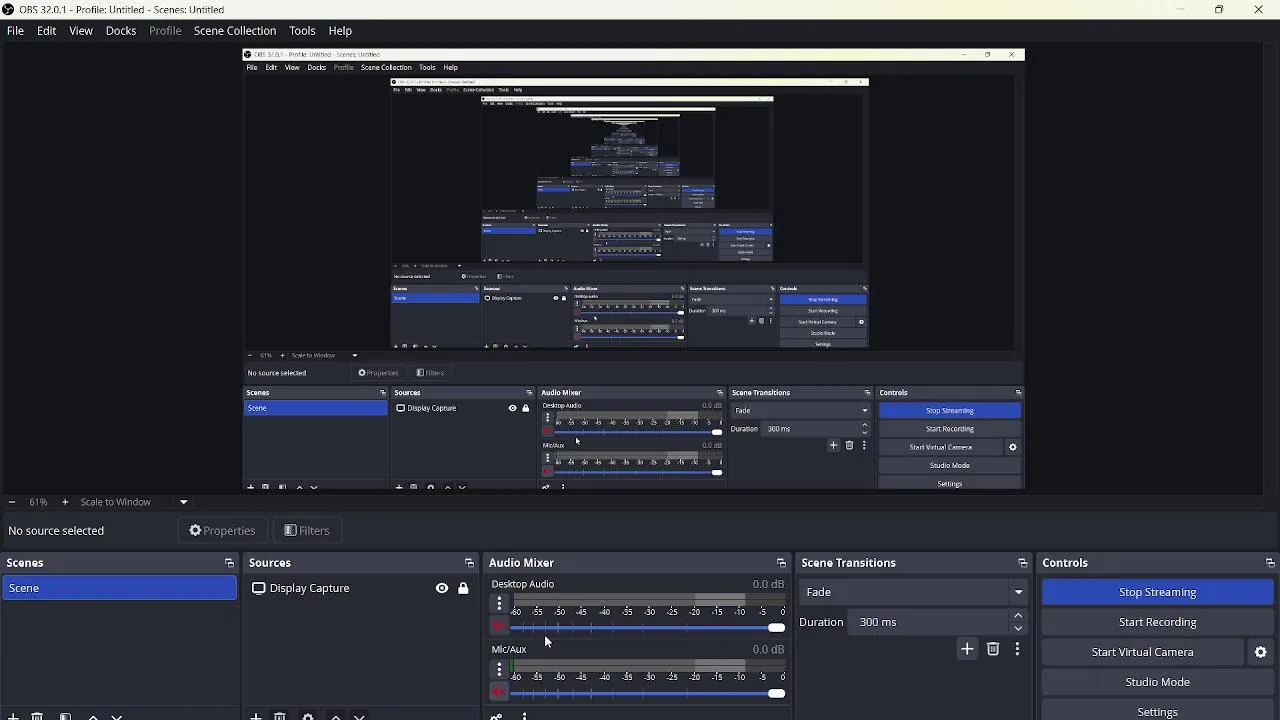Remove transition using the trash icon
This screenshot has height=720, width=1280.
(x=993, y=649)
